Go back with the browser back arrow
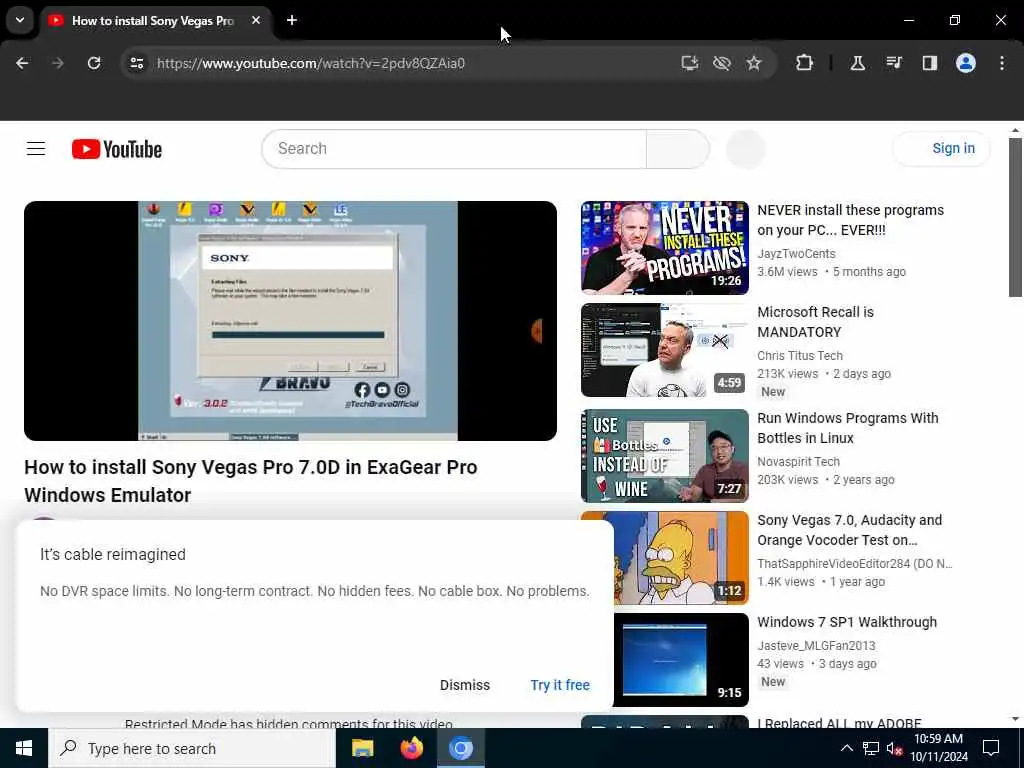Viewport: 1024px width, 768px height. pyautogui.click(x=22, y=63)
